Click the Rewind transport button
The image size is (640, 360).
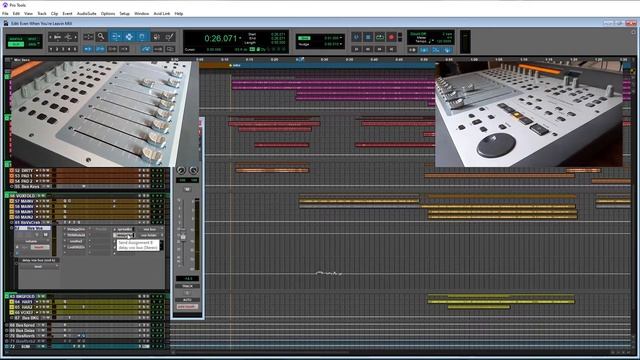coord(368,49)
